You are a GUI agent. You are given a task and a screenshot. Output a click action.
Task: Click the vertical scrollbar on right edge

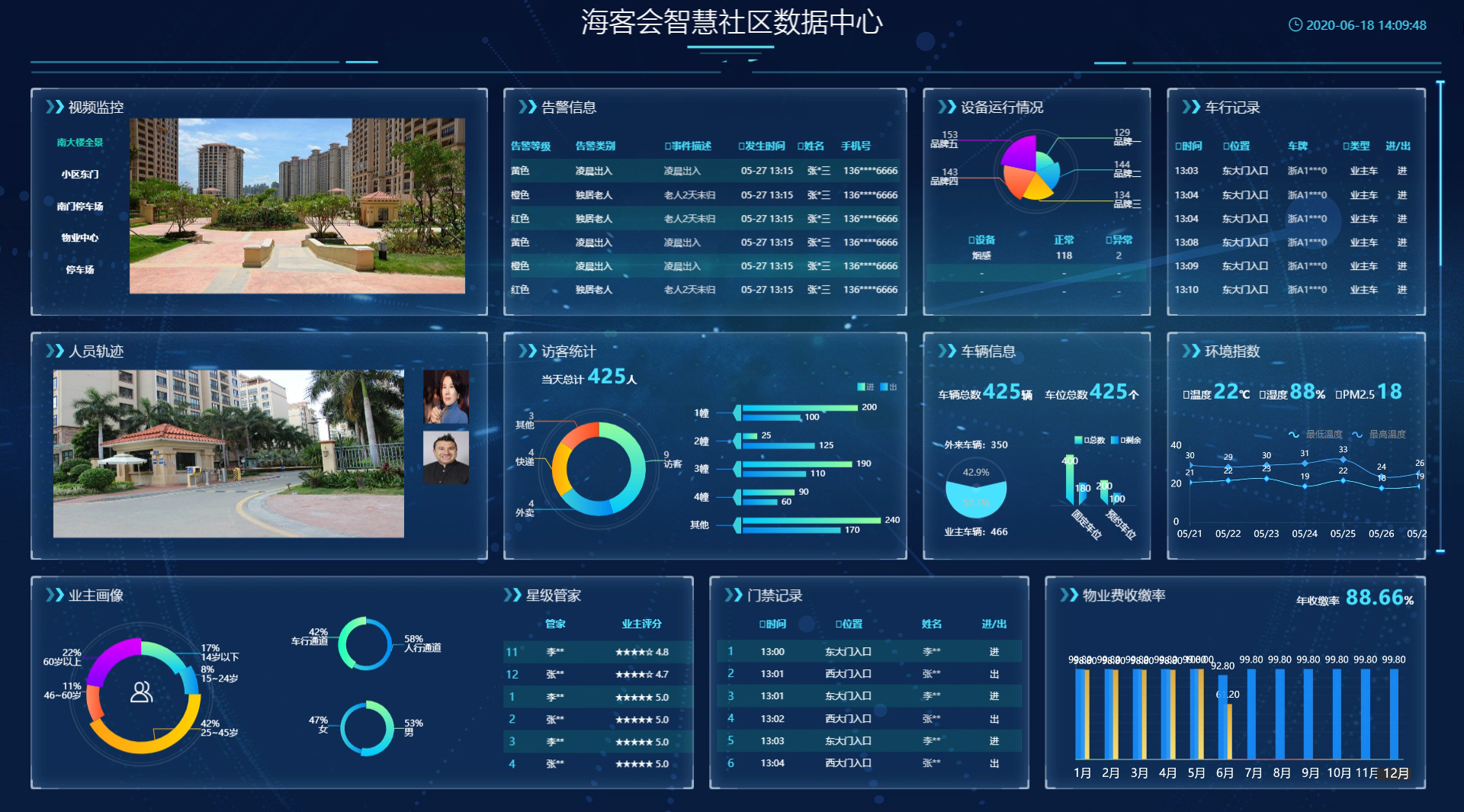tap(1440, 175)
